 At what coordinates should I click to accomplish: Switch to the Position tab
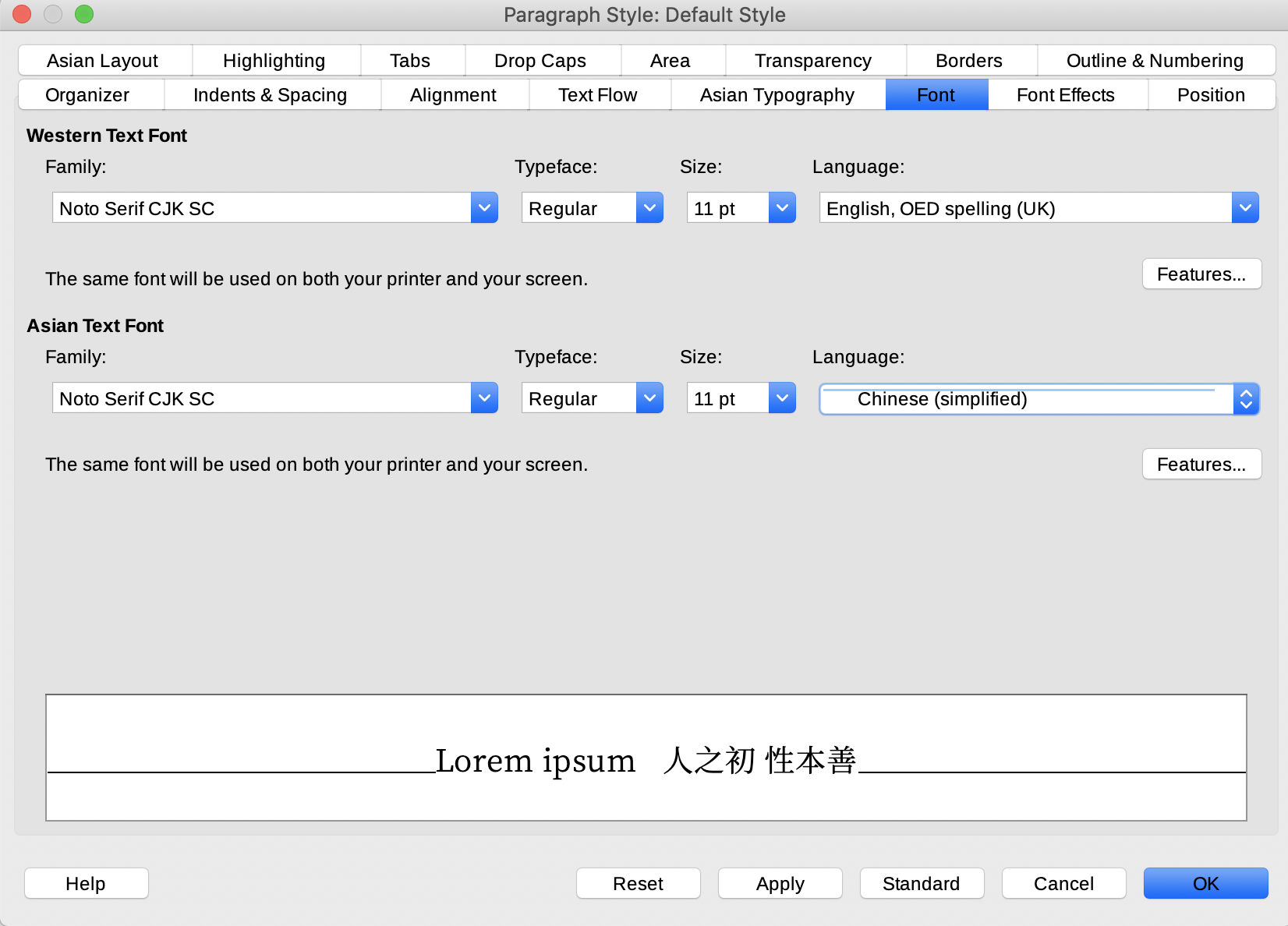1212,95
